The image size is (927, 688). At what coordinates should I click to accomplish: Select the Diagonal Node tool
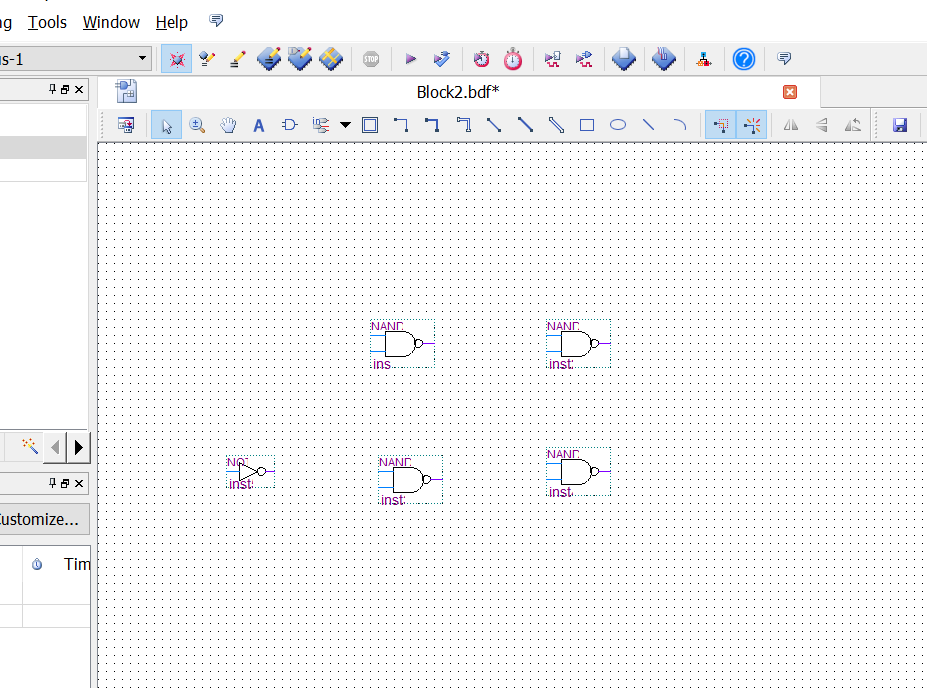pyautogui.click(x=494, y=125)
